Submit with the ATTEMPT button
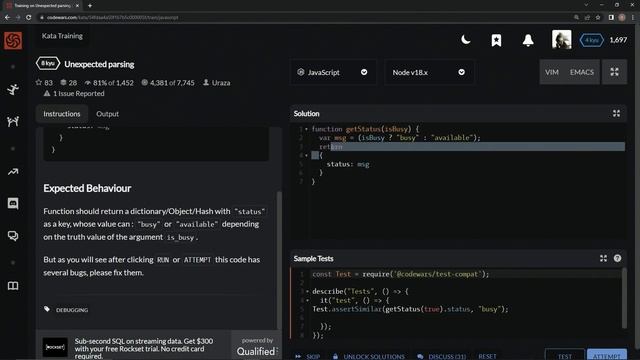 pyautogui.click(x=607, y=355)
